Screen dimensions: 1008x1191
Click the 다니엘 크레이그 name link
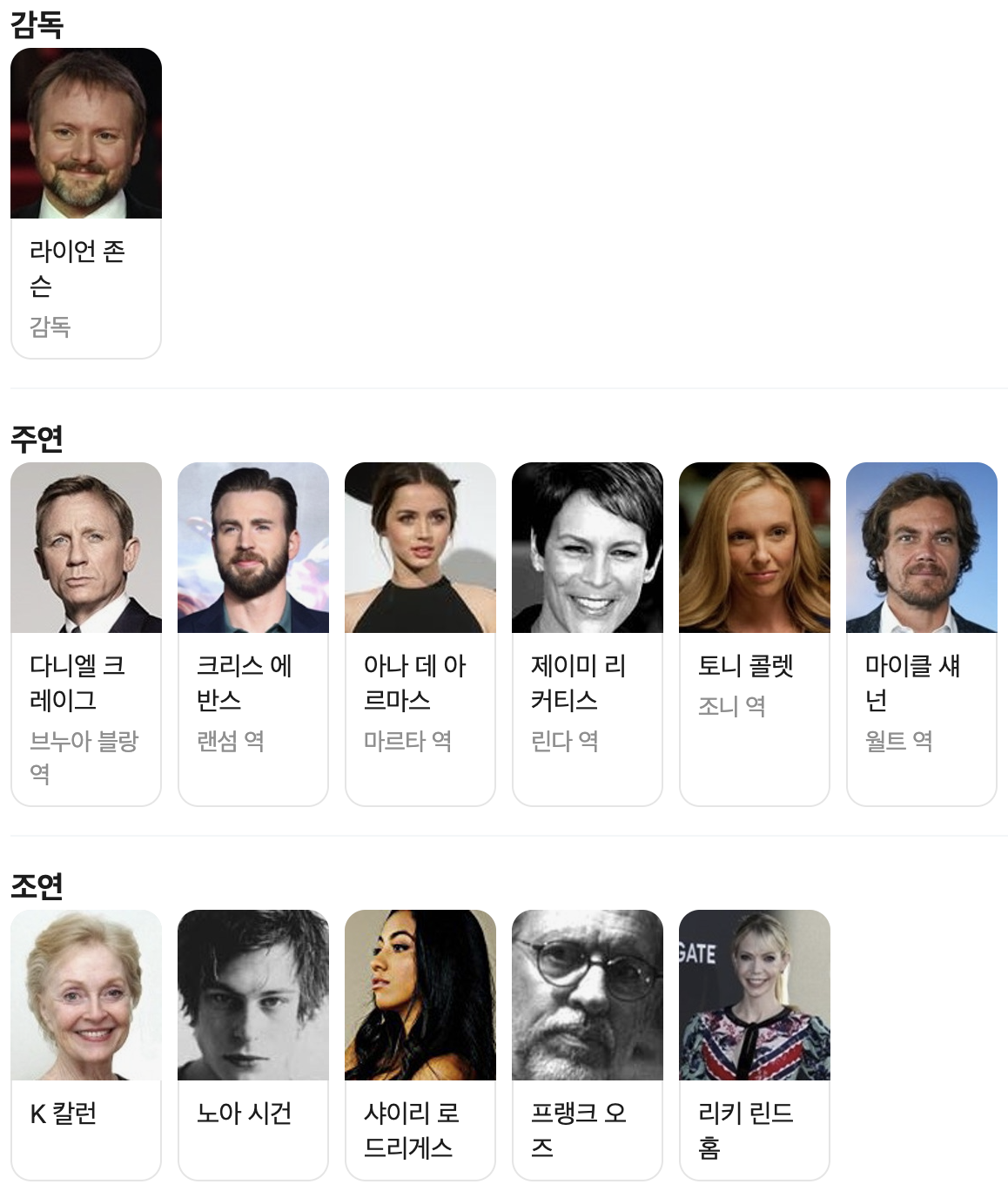pyautogui.click(x=77, y=683)
